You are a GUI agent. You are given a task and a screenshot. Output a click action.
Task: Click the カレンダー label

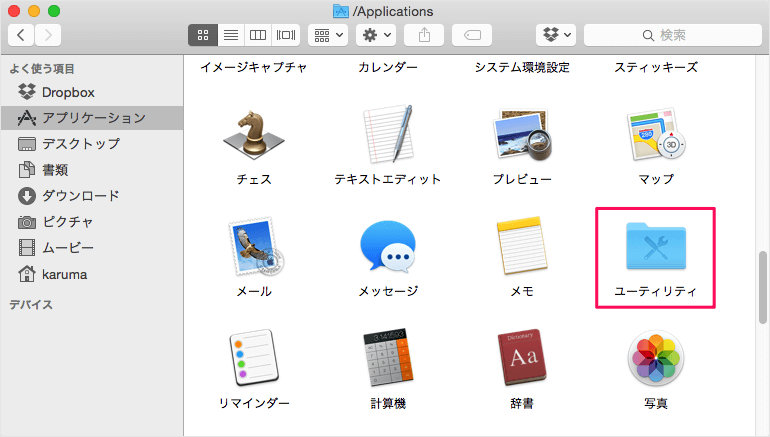(388, 67)
